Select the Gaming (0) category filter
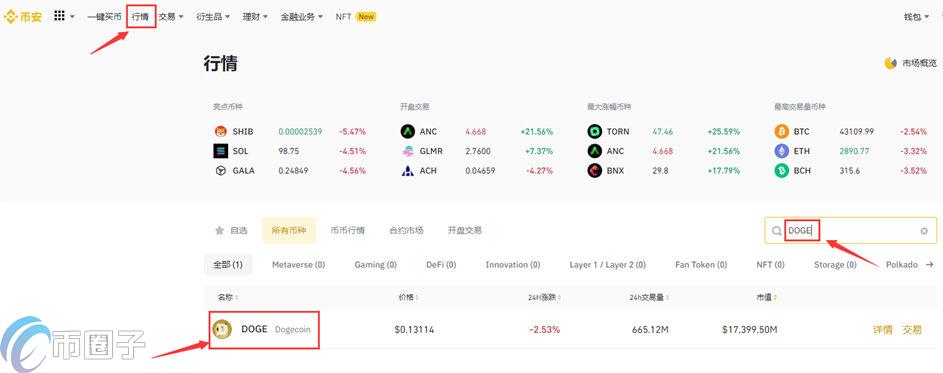 (375, 265)
